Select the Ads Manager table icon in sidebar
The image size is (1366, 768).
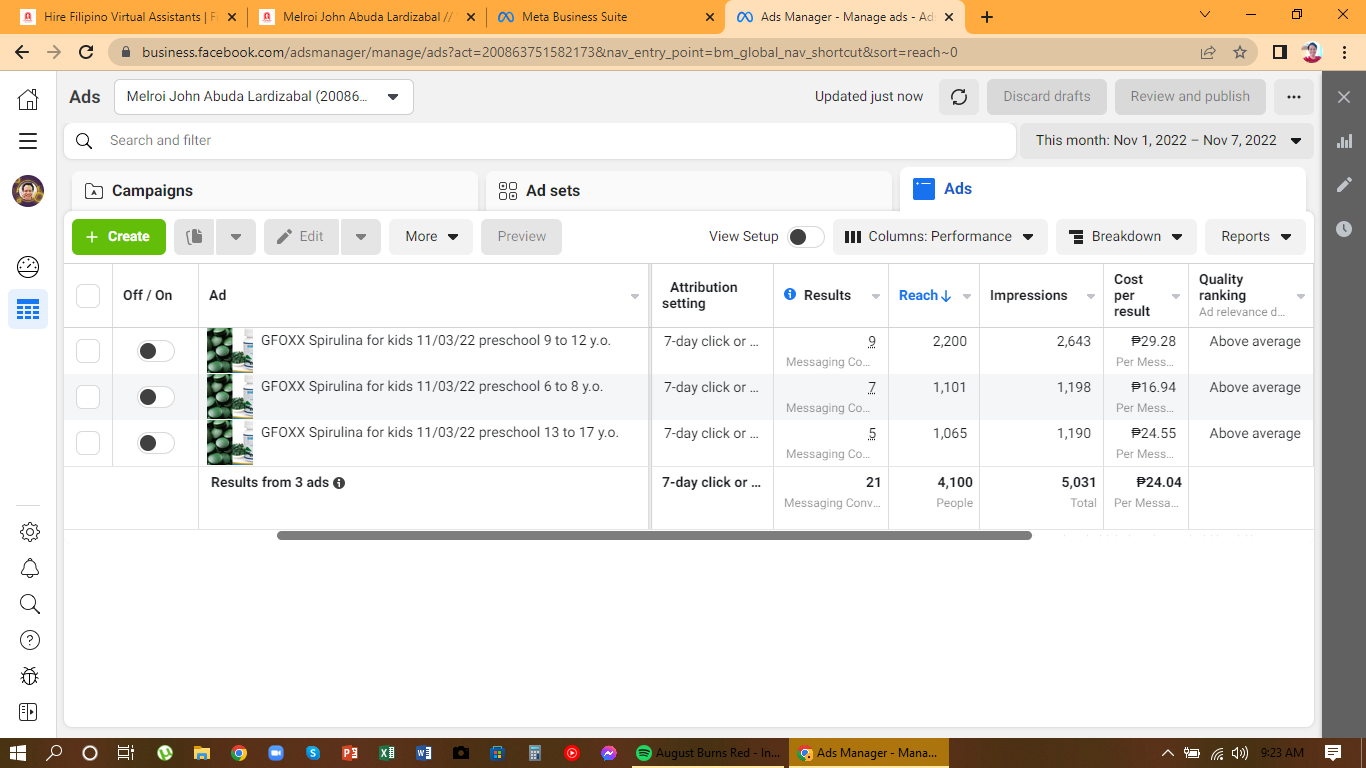pos(28,310)
